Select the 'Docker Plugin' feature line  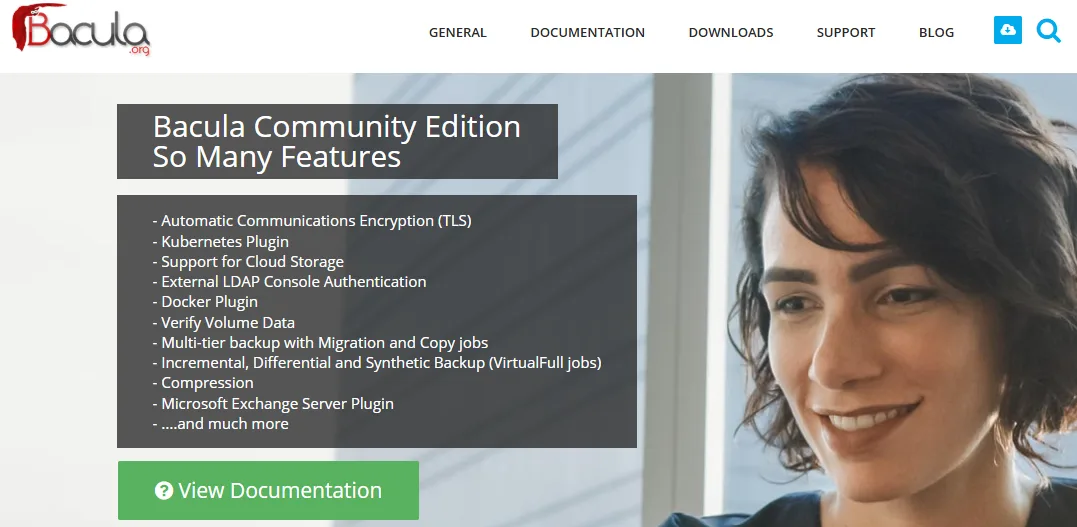[x=209, y=302]
